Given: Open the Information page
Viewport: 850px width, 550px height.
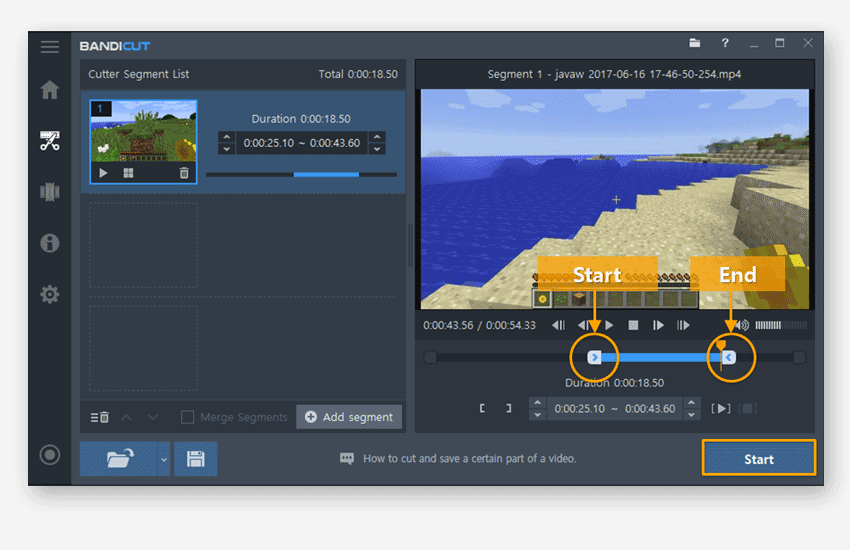Looking at the screenshot, I should (49, 243).
